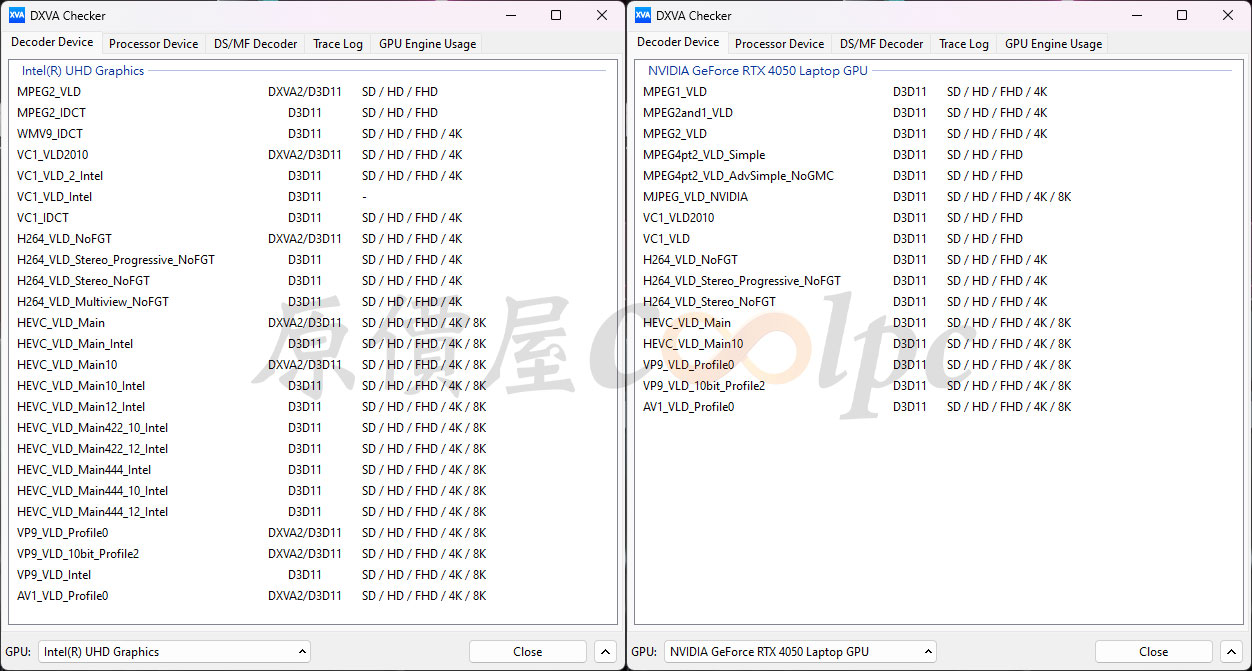Switch to DS/MF Decoder tab in the NVIDIA window

881,43
